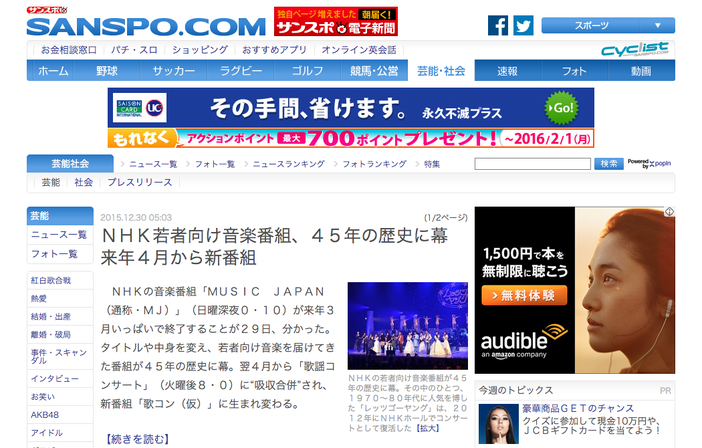Open the 動画 tab
The height and width of the screenshot is (448, 702).
tap(641, 71)
